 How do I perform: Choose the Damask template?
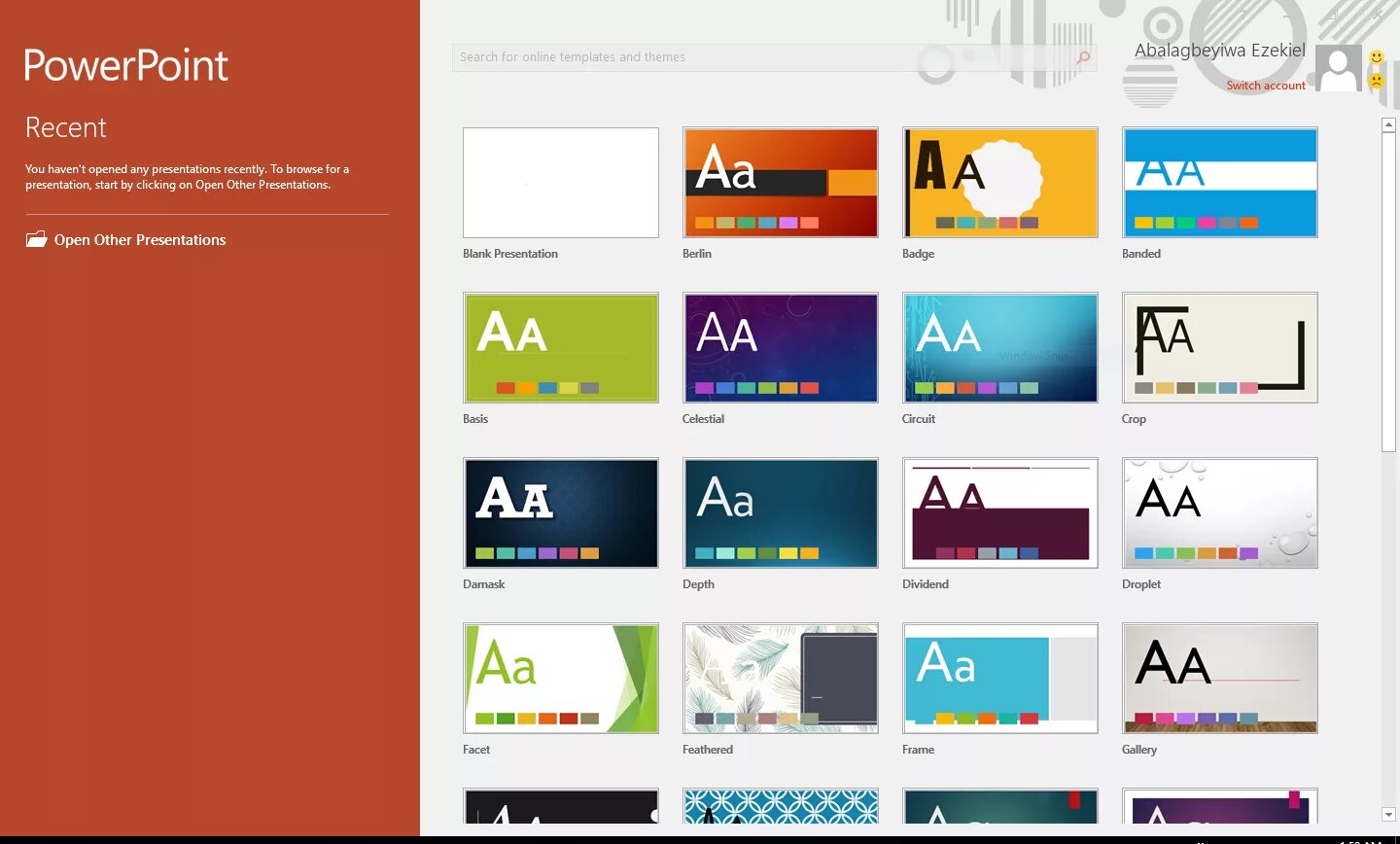click(x=561, y=513)
